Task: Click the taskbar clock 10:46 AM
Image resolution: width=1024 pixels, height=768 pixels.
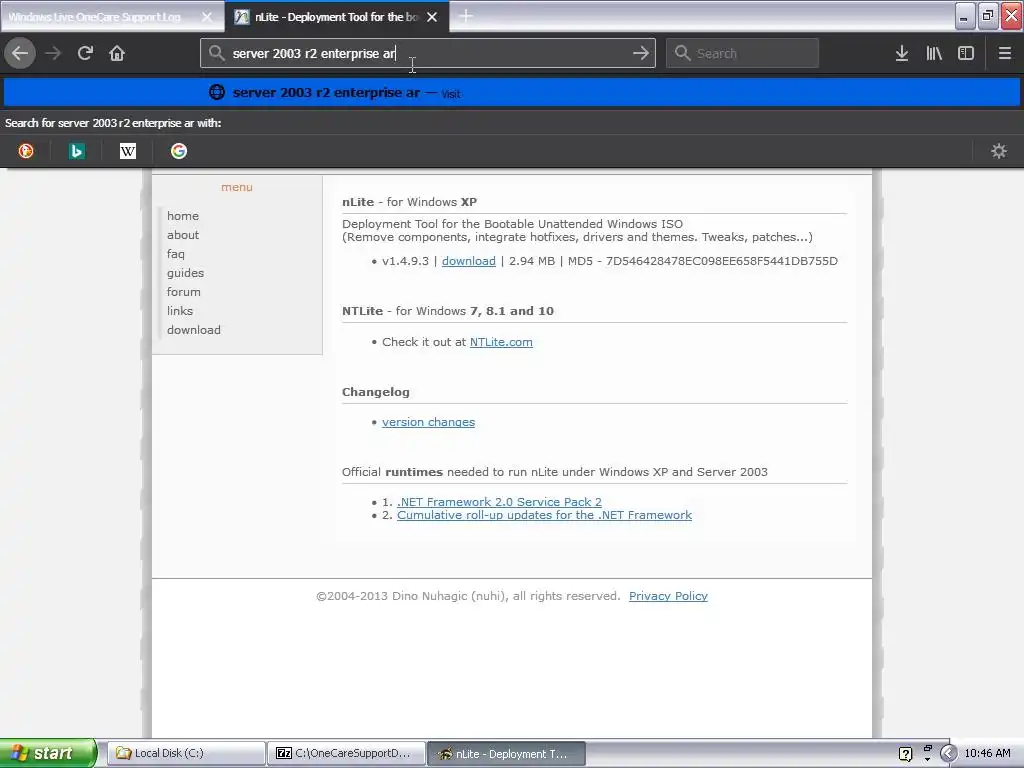Action: tap(987, 754)
